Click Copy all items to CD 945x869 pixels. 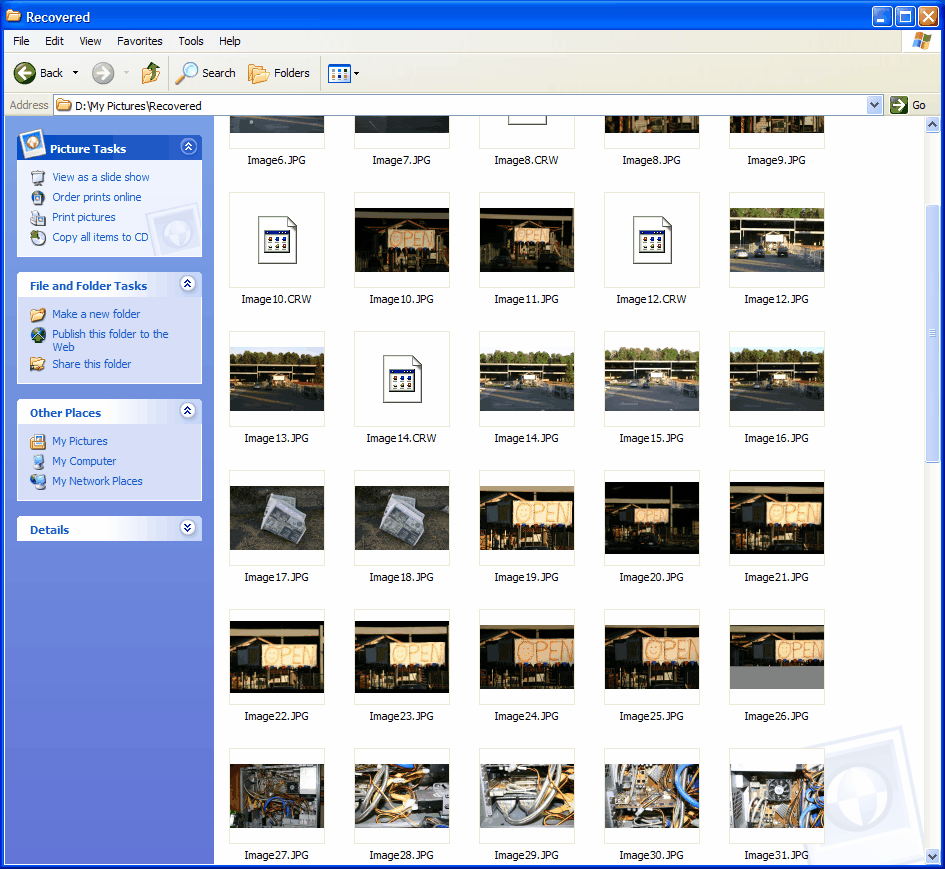tap(100, 237)
